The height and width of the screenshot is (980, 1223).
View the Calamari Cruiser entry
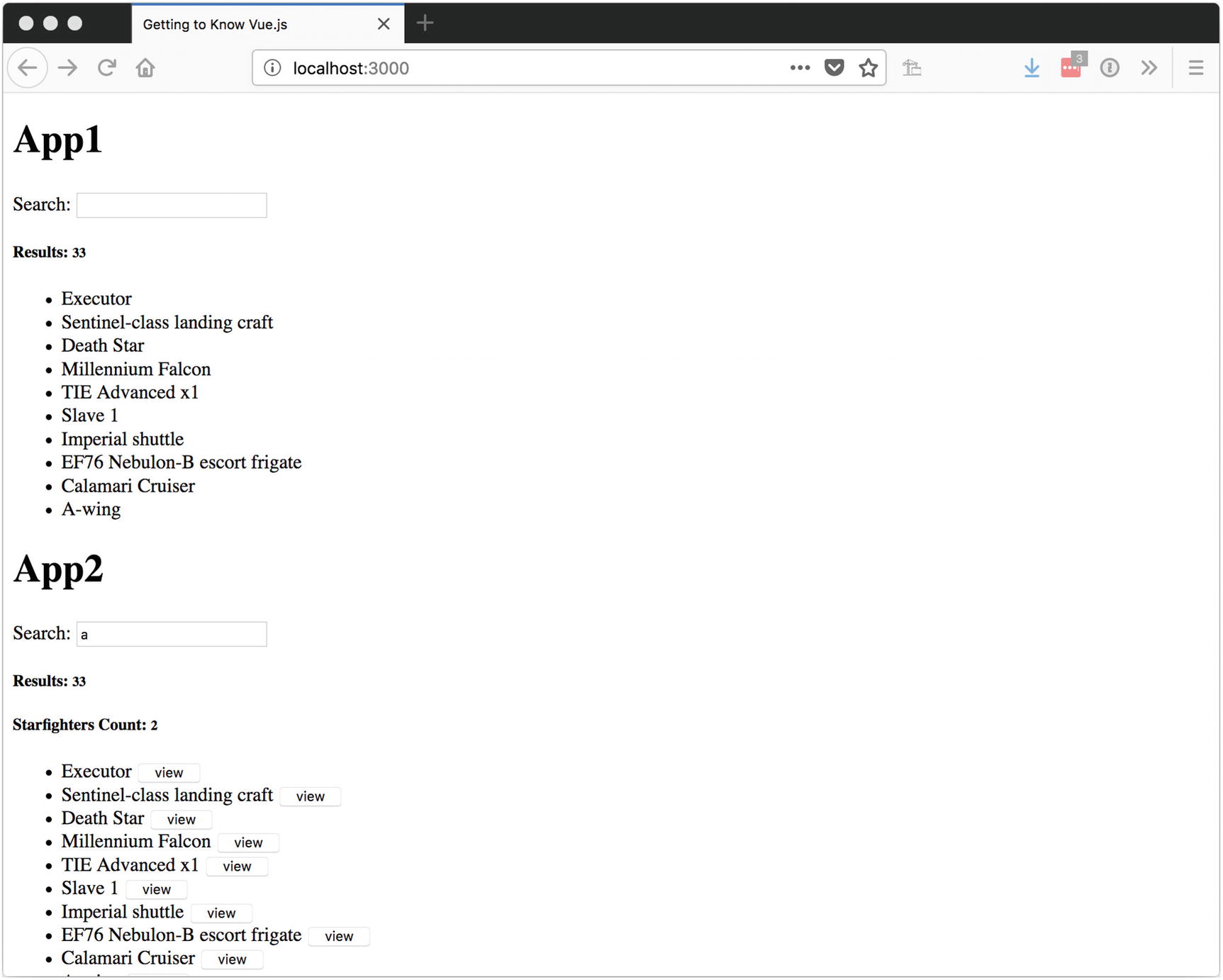(x=232, y=959)
